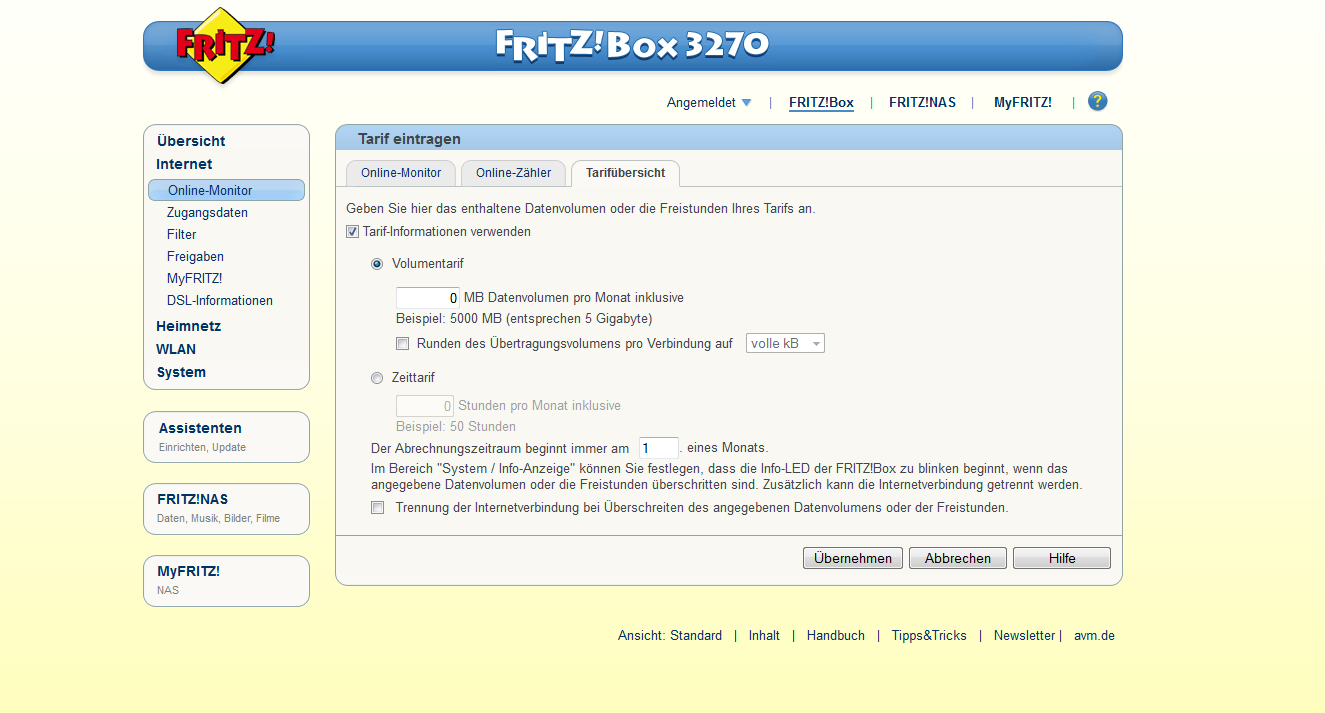Click the Ansicht: Standard footer link

pyautogui.click(x=670, y=636)
